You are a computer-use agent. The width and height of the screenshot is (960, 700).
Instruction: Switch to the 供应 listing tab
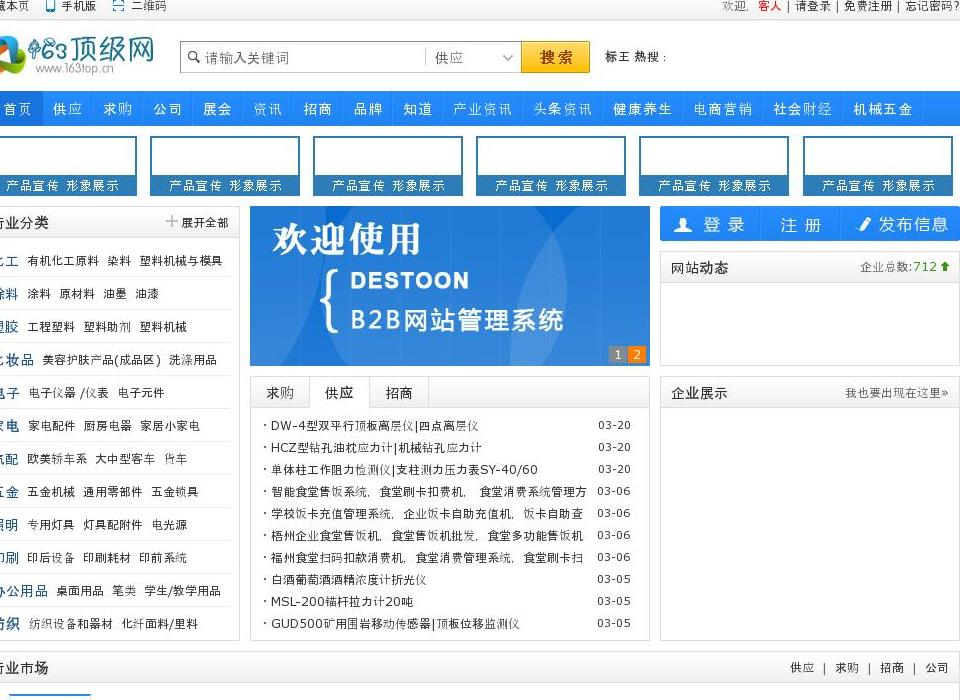pyautogui.click(x=339, y=393)
